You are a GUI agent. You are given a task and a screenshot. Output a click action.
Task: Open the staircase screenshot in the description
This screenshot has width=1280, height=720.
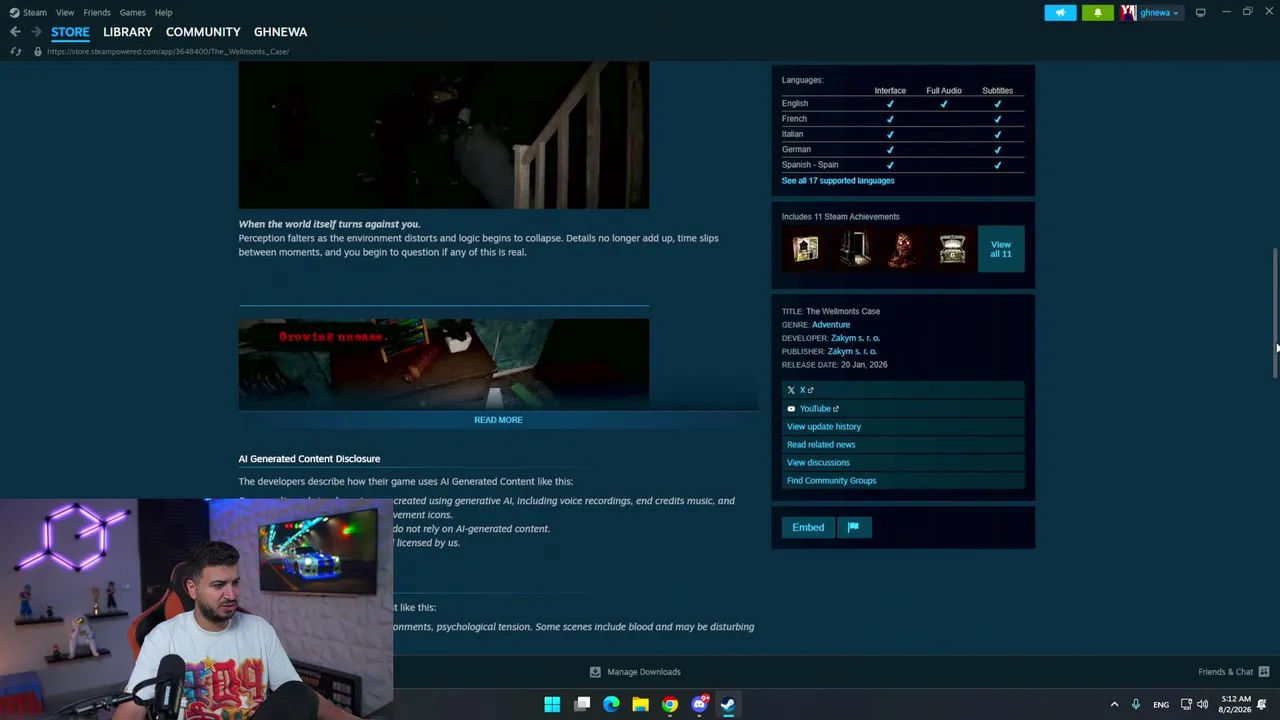[444, 136]
